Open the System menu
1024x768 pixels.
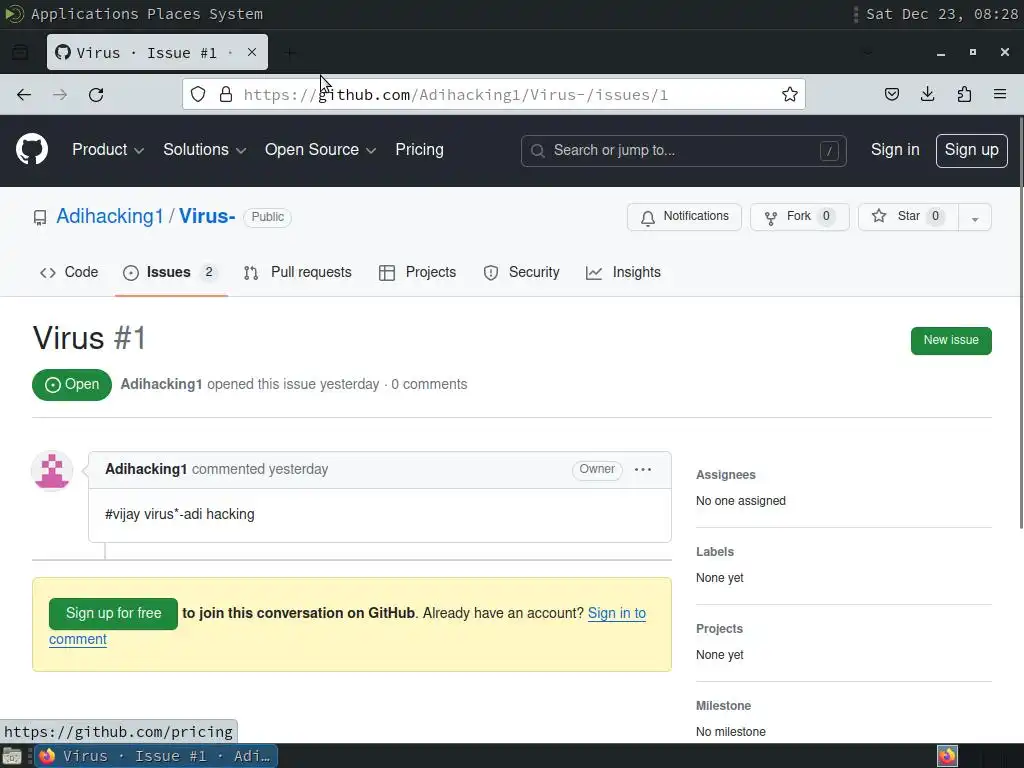coord(236,14)
